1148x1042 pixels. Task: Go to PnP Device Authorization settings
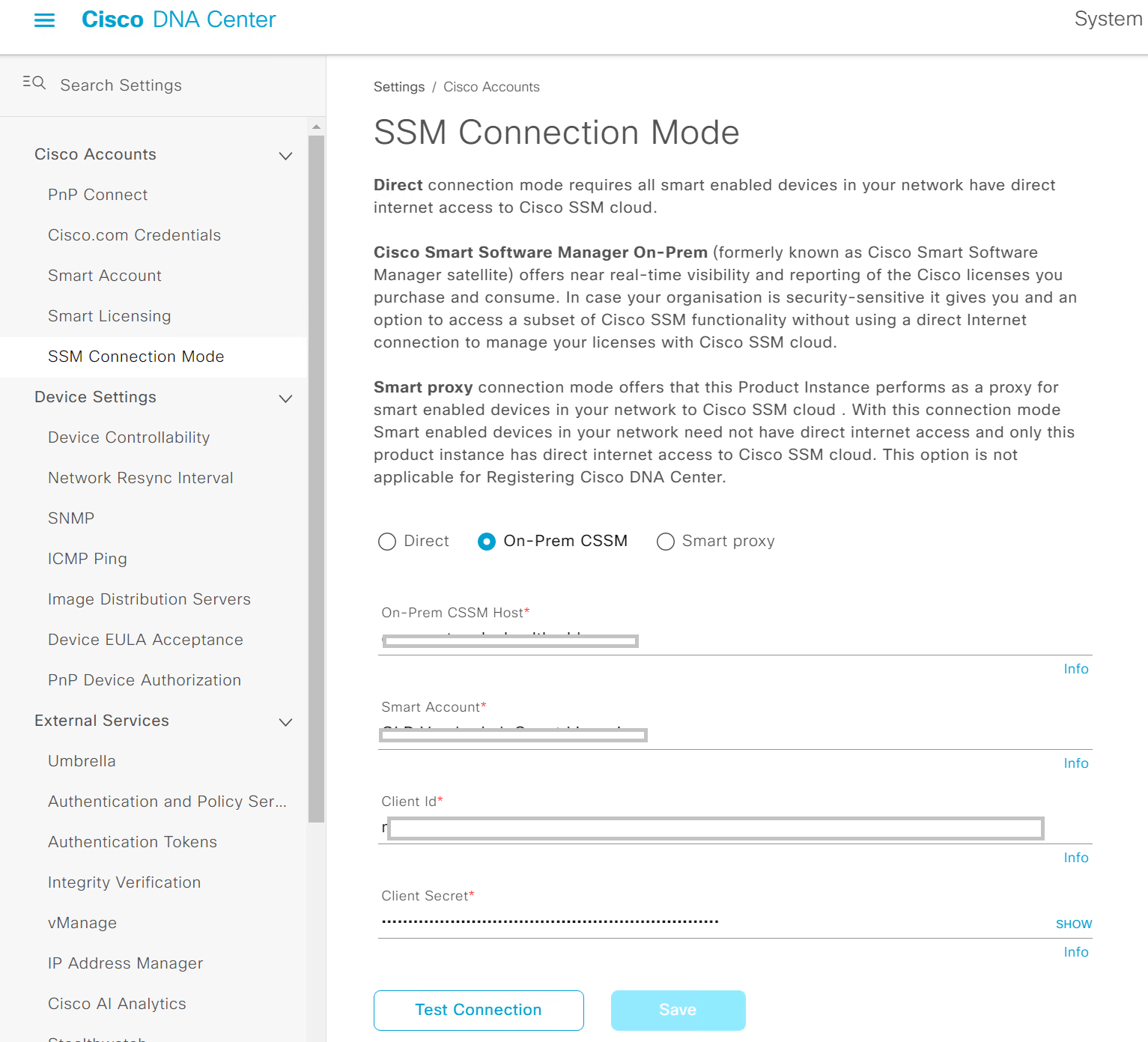click(x=144, y=680)
